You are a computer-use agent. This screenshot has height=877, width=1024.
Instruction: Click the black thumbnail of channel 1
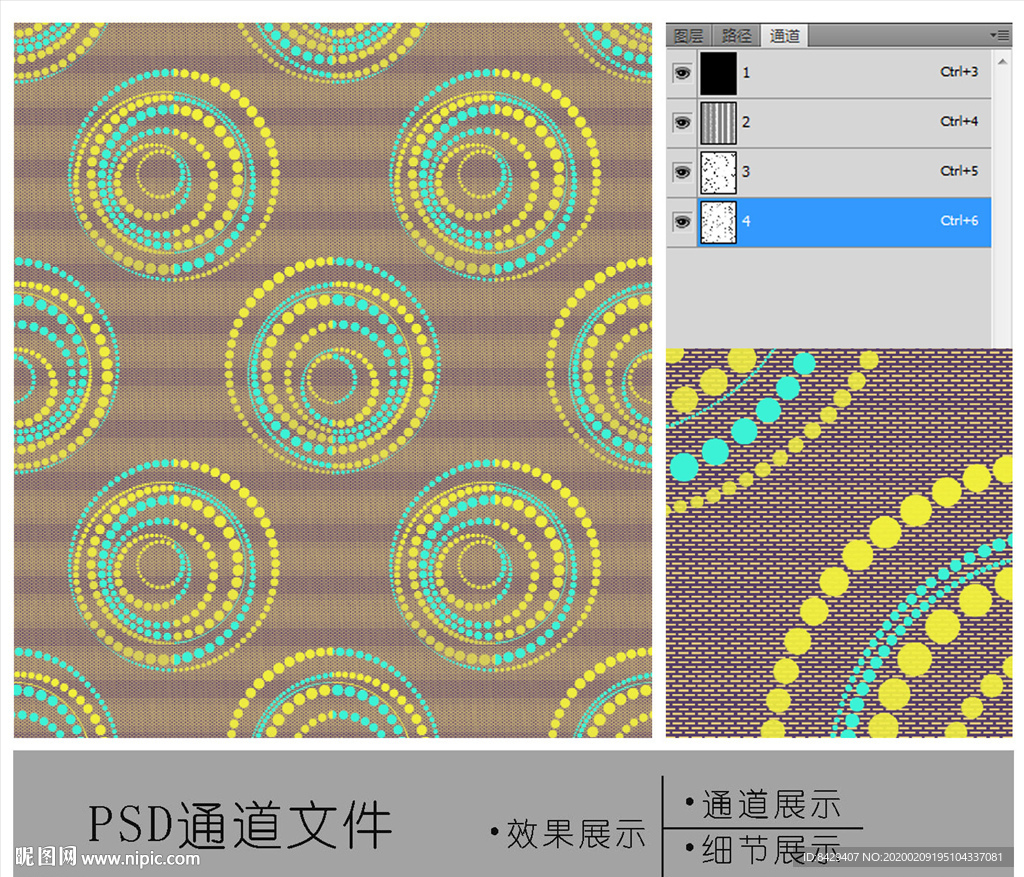718,73
